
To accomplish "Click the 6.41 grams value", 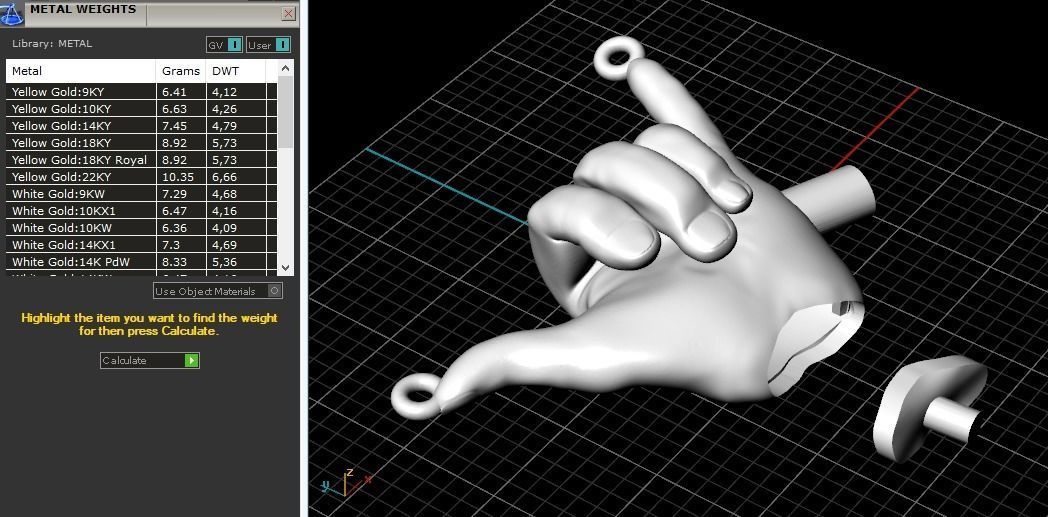I will [174, 92].
